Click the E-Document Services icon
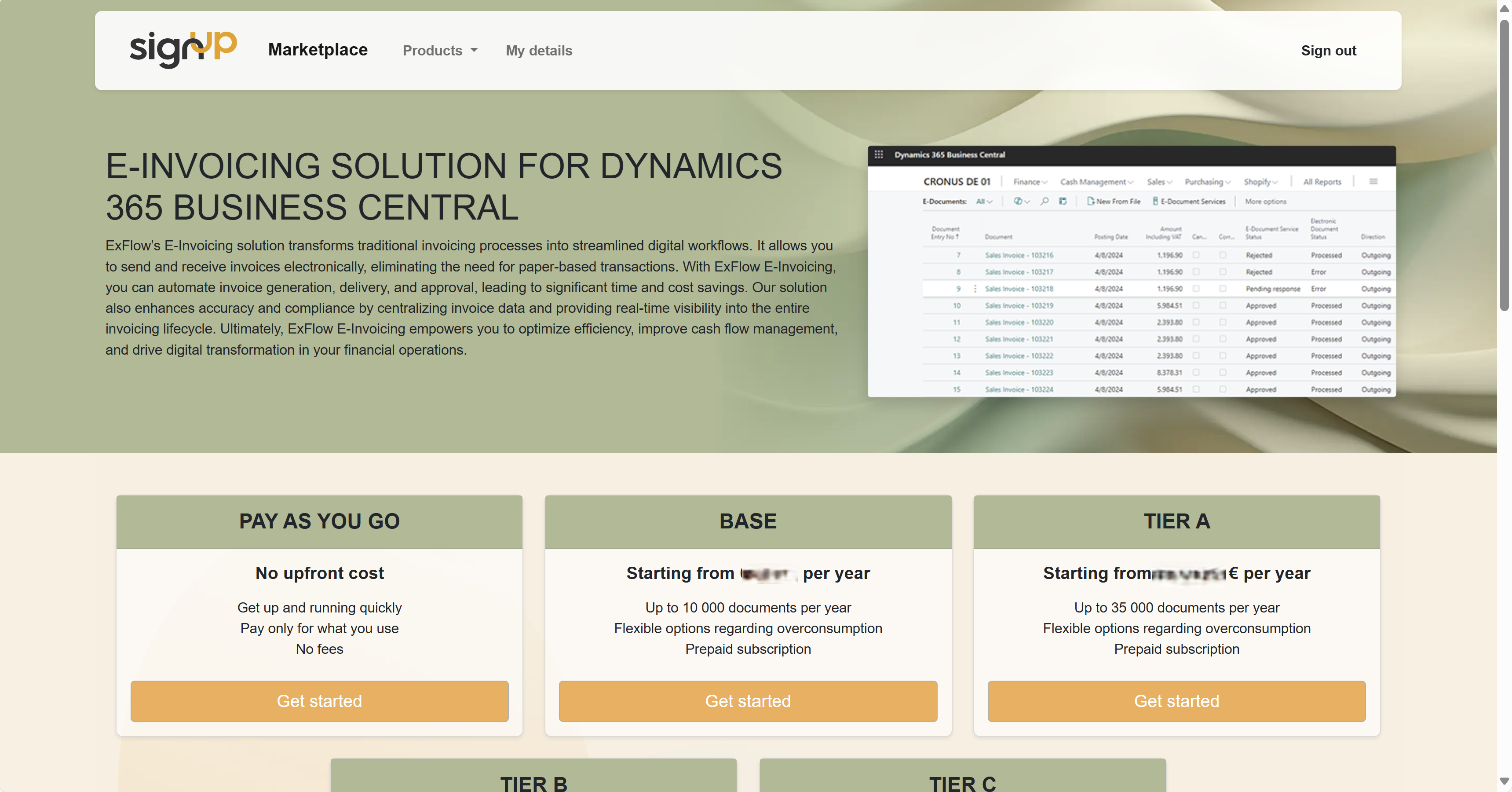Viewport: 1512px width, 792px height. tap(1154, 202)
